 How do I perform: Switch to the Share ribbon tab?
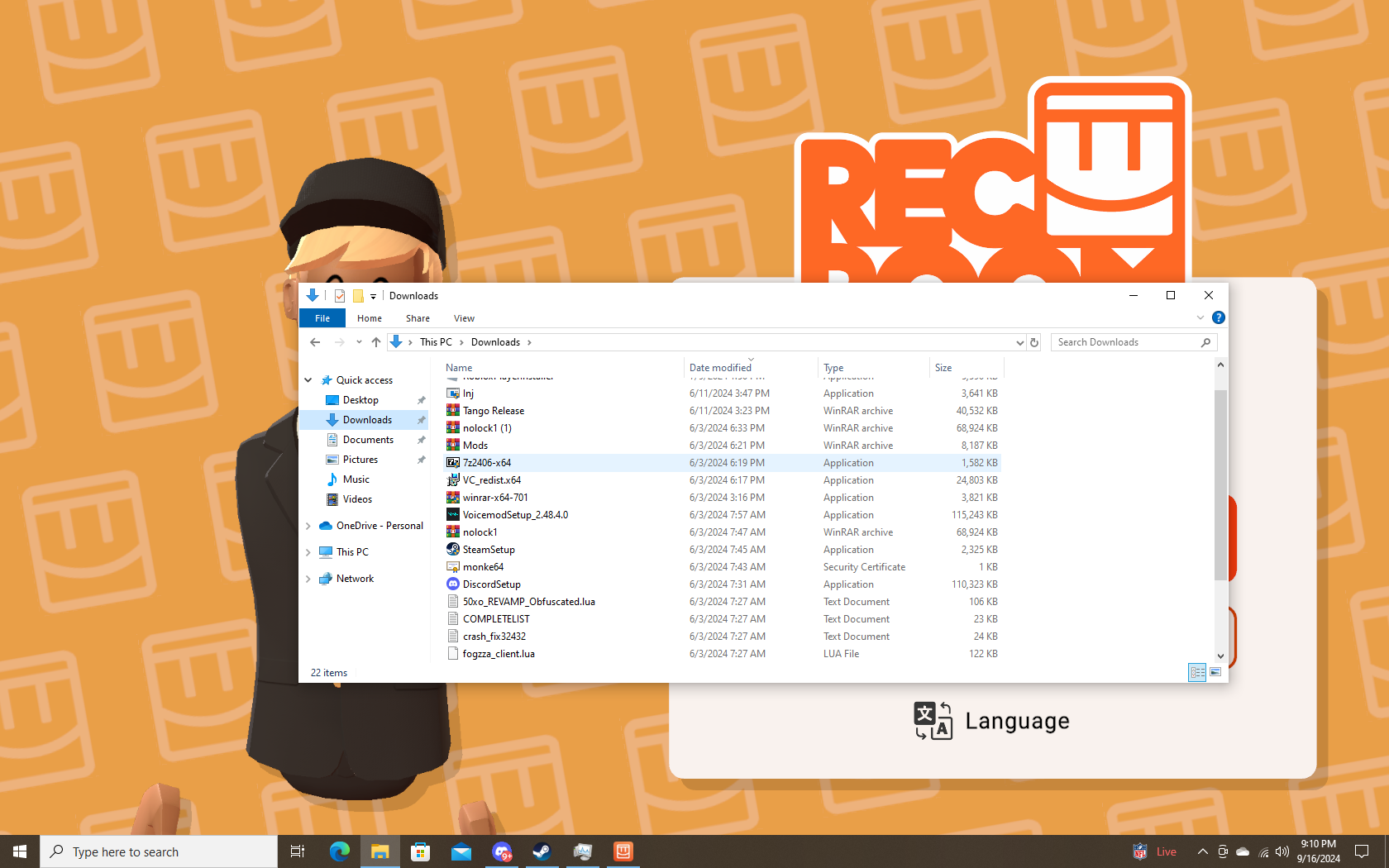point(418,318)
